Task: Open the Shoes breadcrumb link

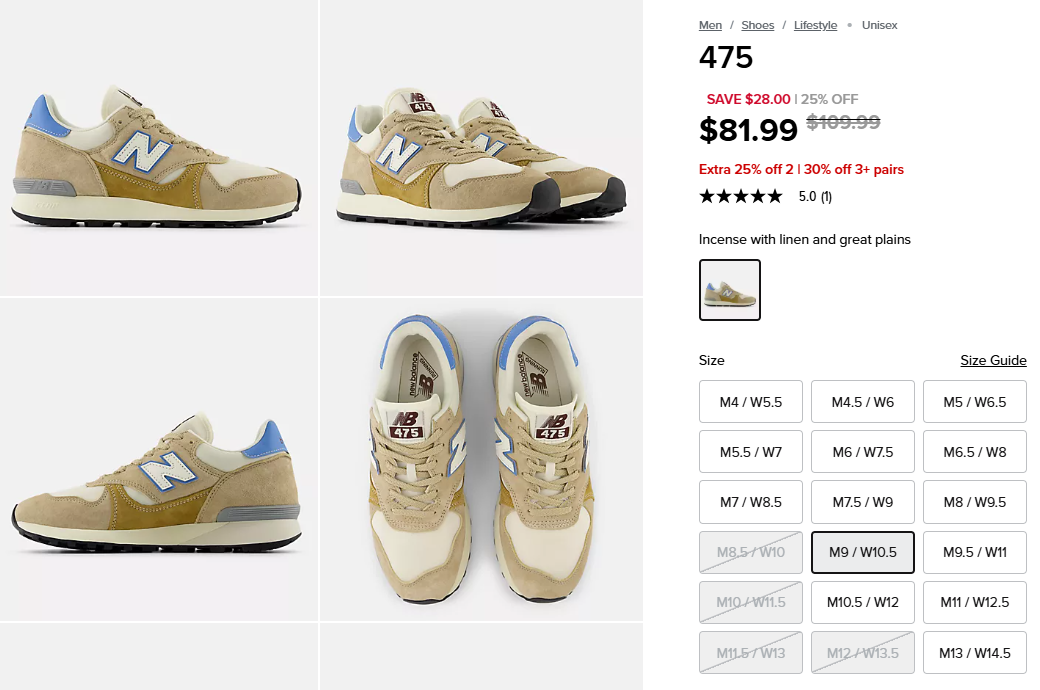Action: [757, 25]
